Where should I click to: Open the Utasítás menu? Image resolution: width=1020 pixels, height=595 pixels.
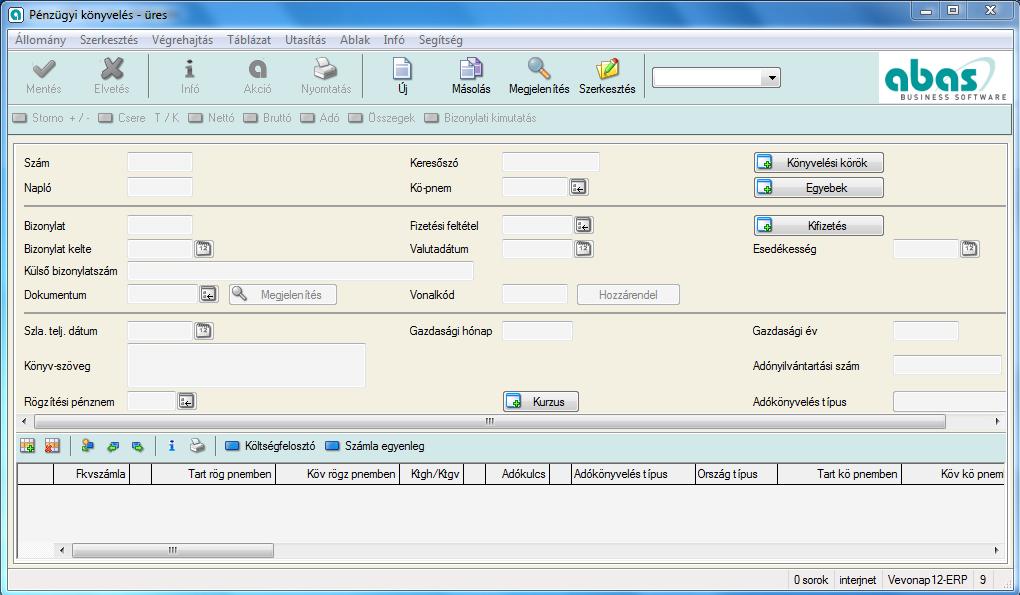[x=305, y=40]
